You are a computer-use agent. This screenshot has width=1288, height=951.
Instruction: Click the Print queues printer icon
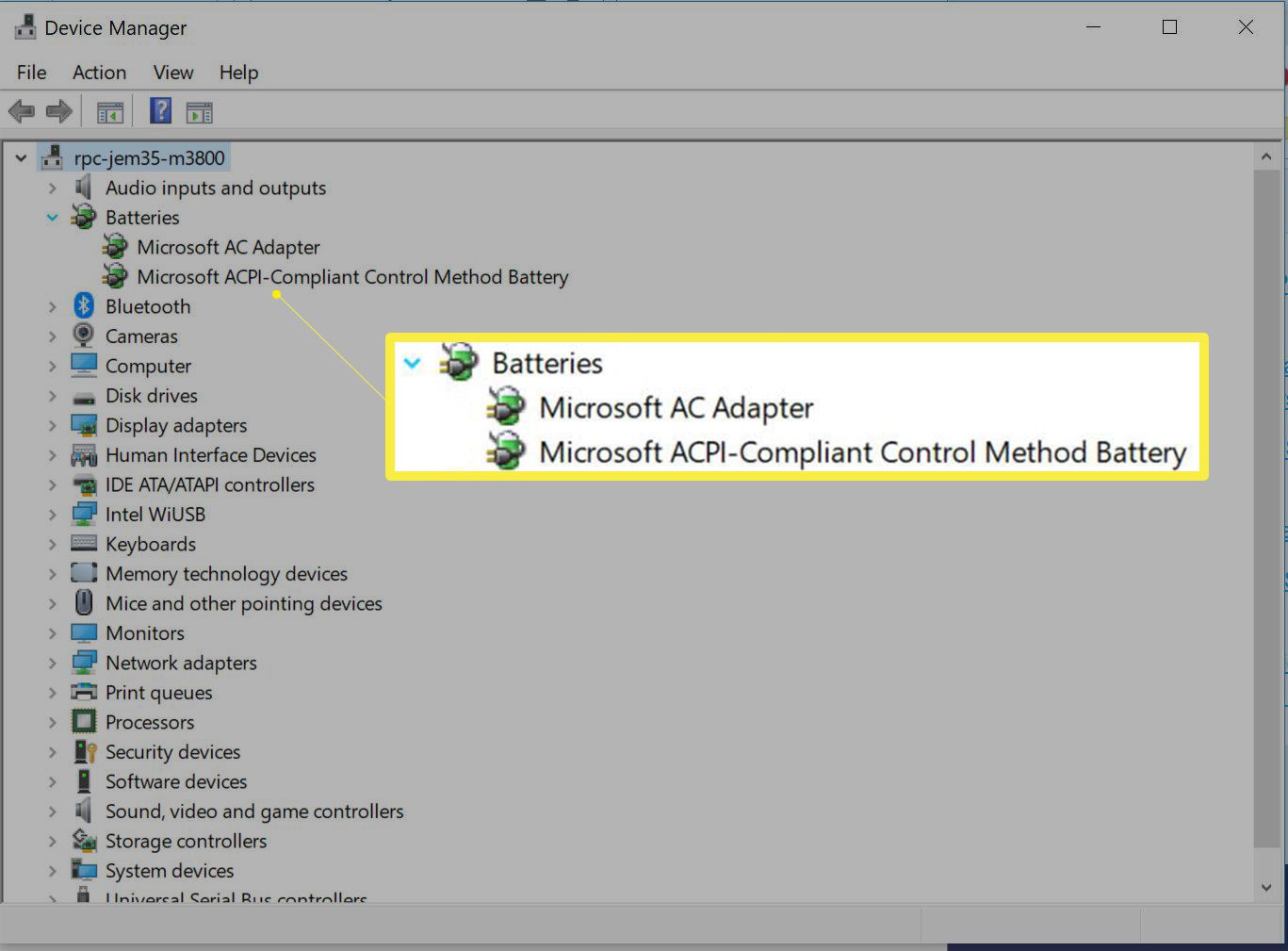(84, 692)
